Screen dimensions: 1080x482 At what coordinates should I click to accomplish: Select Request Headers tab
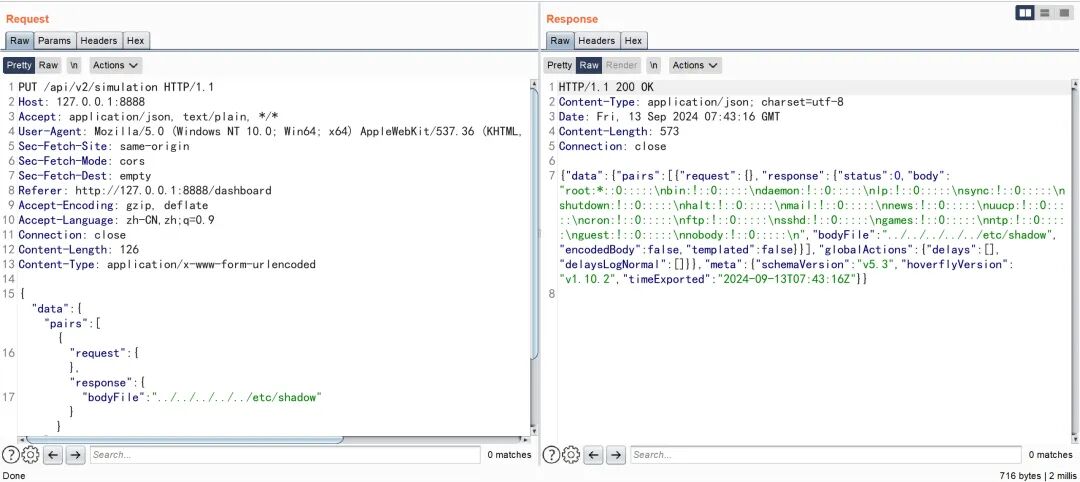(x=99, y=41)
